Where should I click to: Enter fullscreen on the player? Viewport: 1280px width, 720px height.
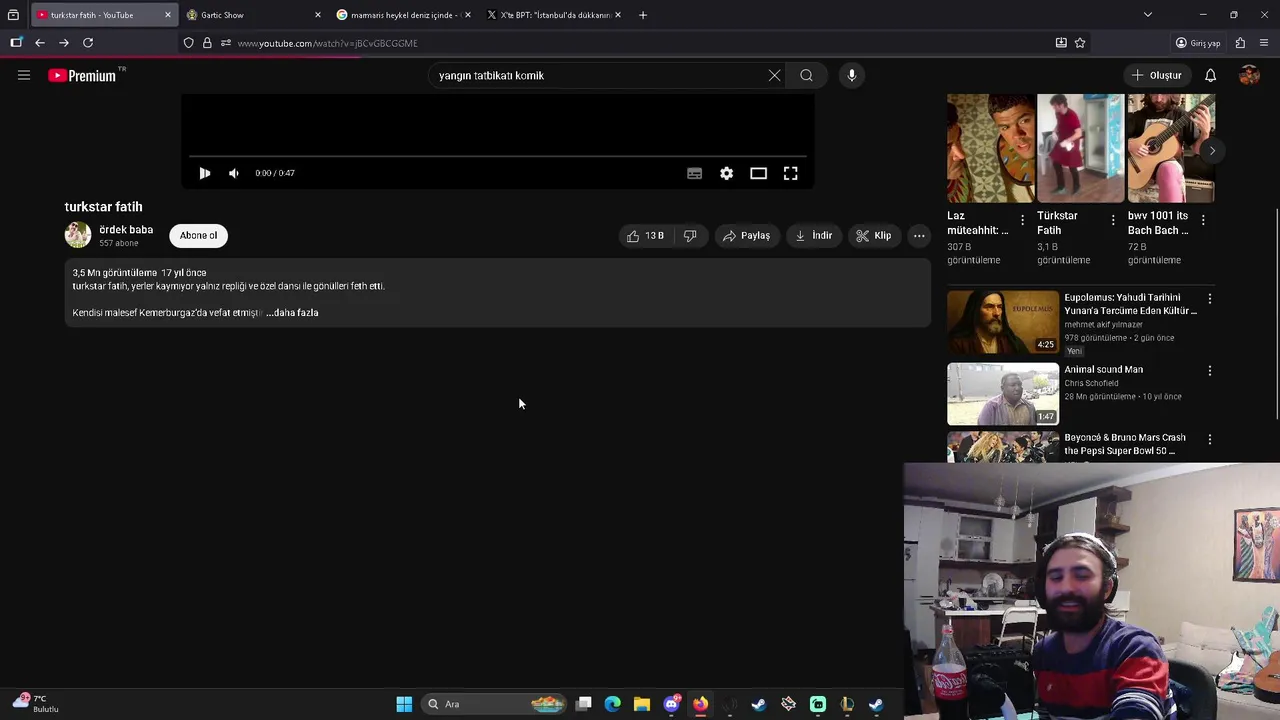coord(790,173)
